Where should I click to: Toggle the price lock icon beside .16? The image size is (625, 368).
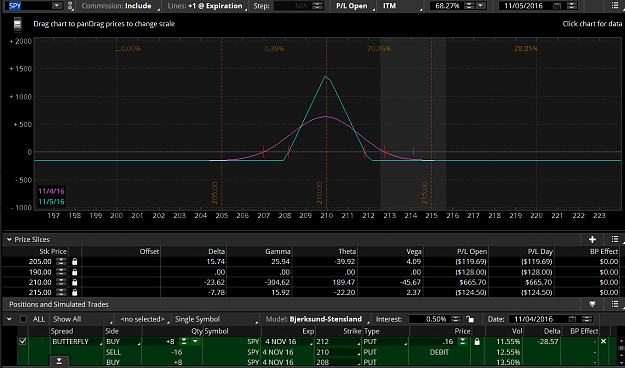click(477, 342)
